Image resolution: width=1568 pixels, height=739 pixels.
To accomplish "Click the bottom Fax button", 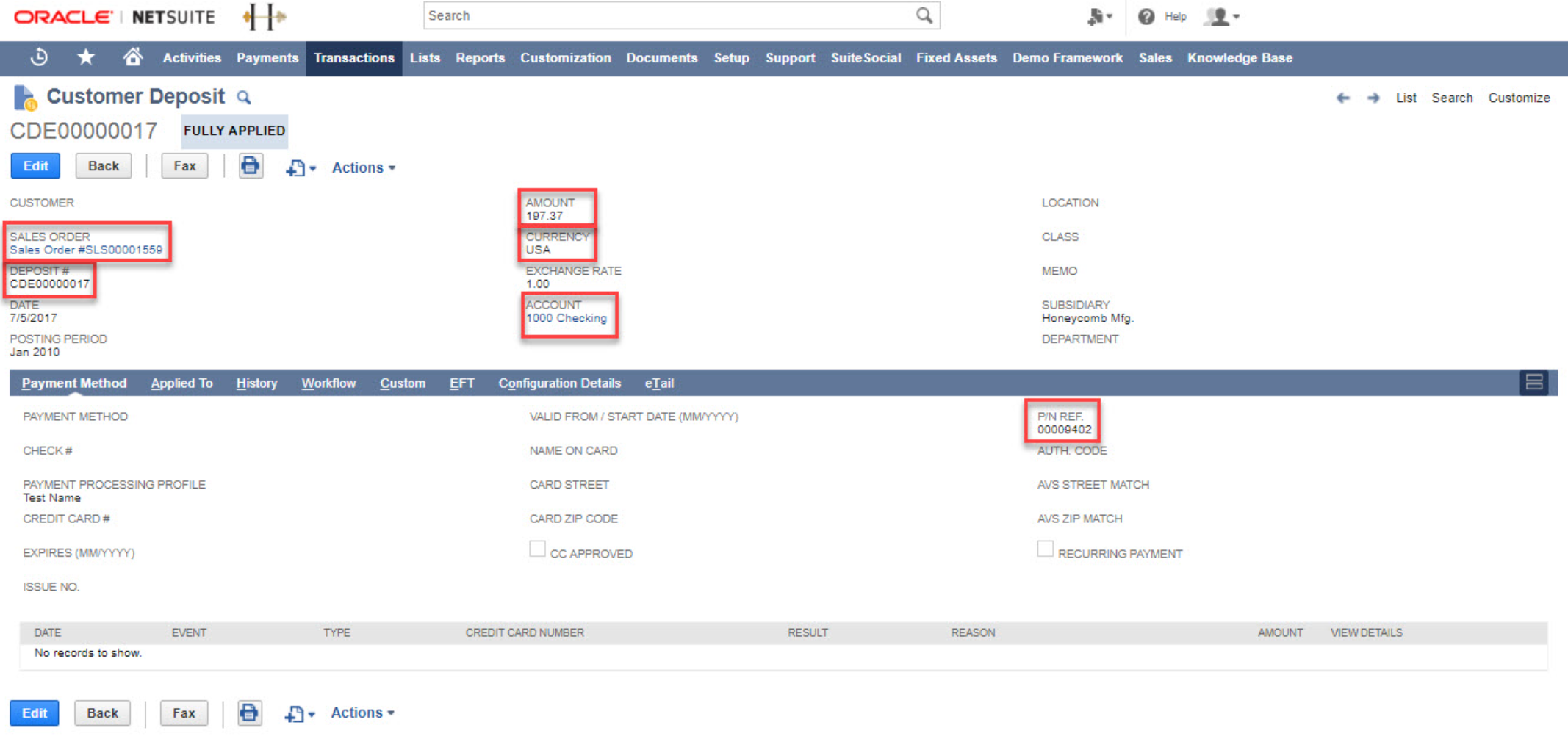I will click(x=183, y=713).
